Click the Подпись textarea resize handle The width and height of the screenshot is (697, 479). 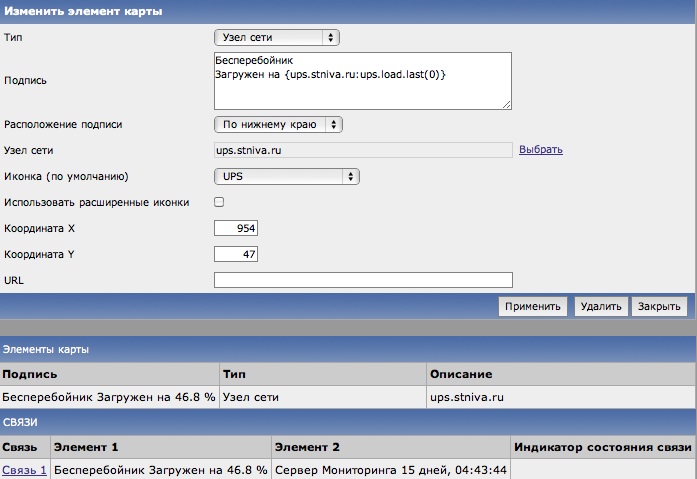click(507, 103)
